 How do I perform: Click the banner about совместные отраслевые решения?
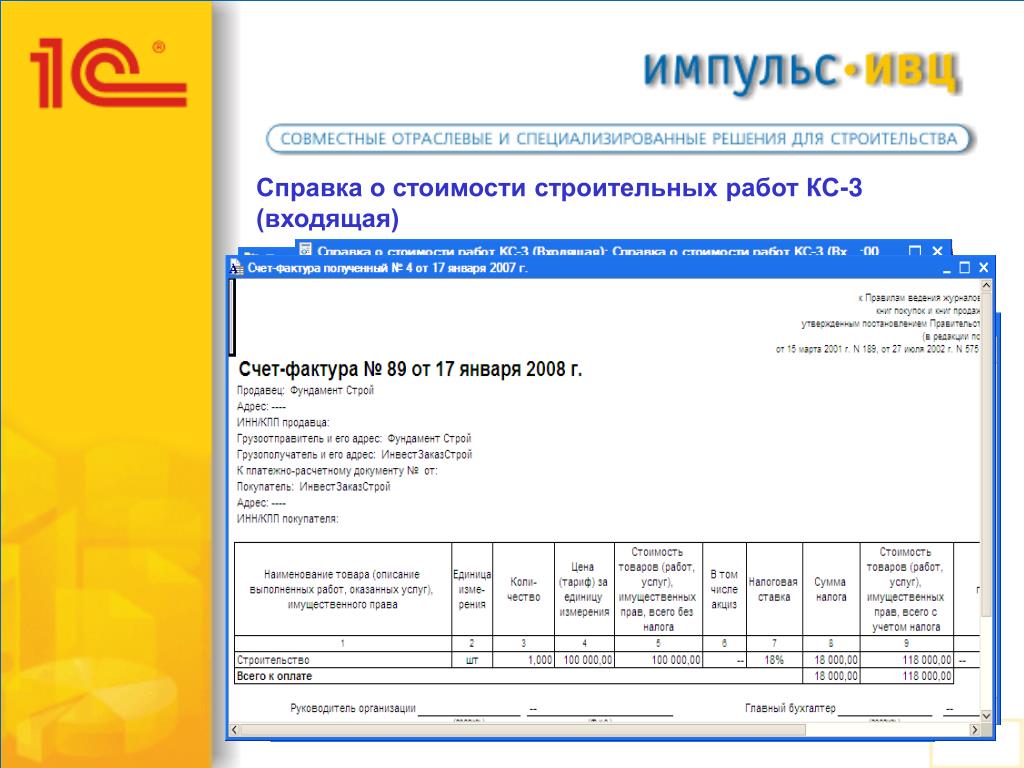point(619,138)
